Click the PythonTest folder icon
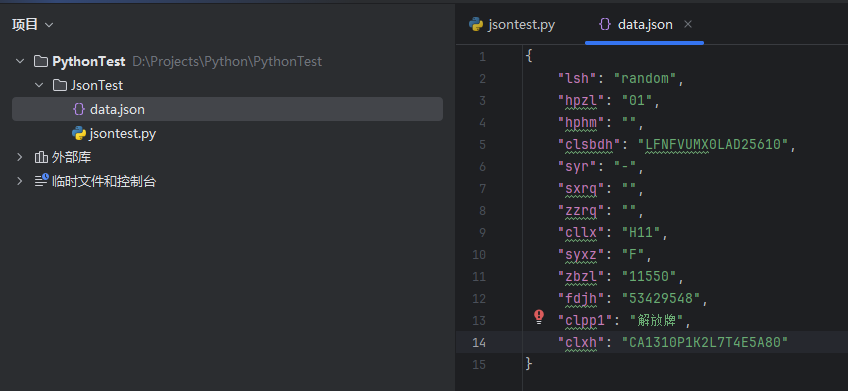The height and width of the screenshot is (391, 848). pyautogui.click(x=41, y=61)
